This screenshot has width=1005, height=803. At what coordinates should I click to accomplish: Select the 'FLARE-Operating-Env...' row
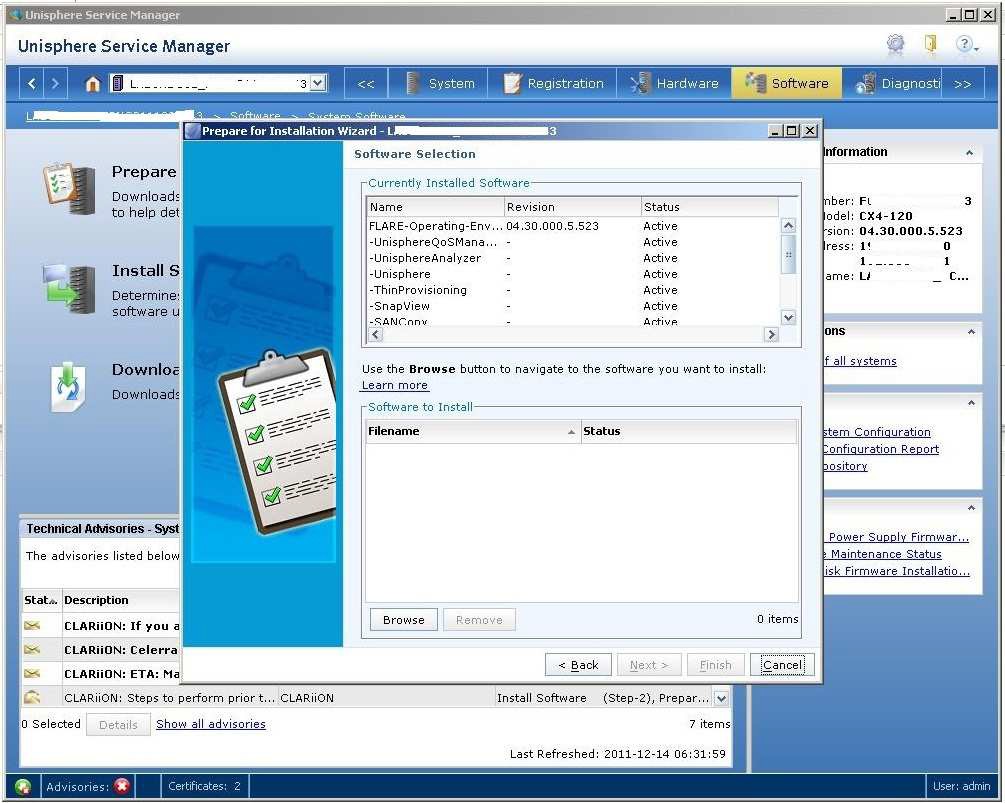pos(572,226)
